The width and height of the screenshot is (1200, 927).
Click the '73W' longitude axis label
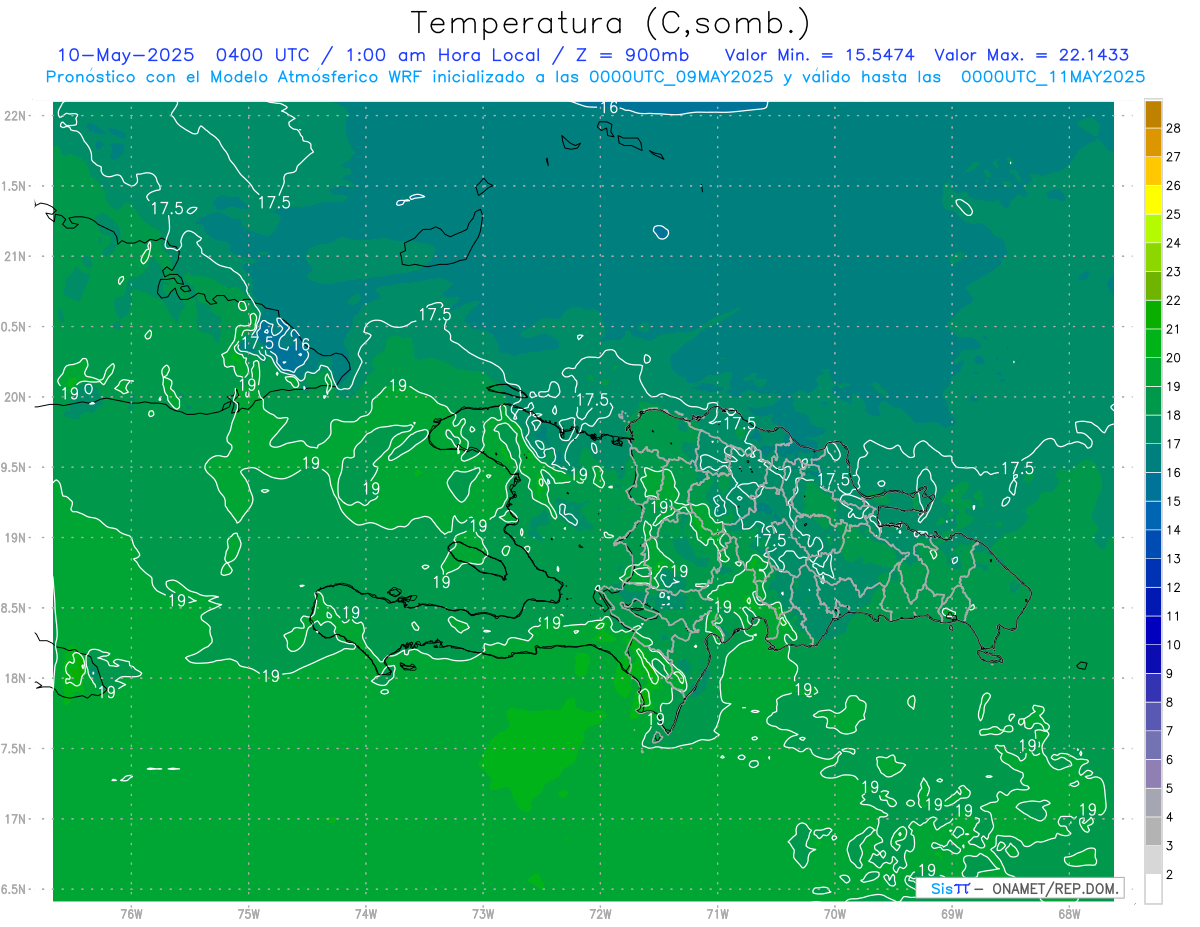point(483,914)
